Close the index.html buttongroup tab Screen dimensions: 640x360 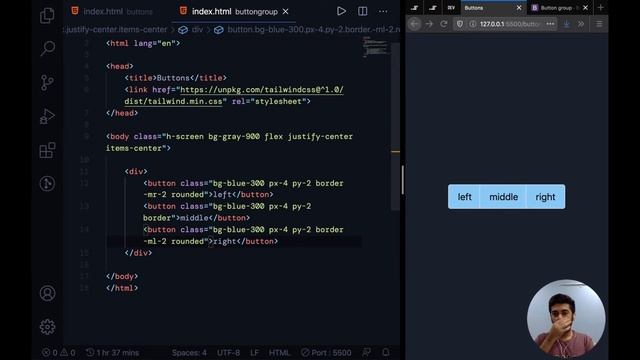point(286,11)
